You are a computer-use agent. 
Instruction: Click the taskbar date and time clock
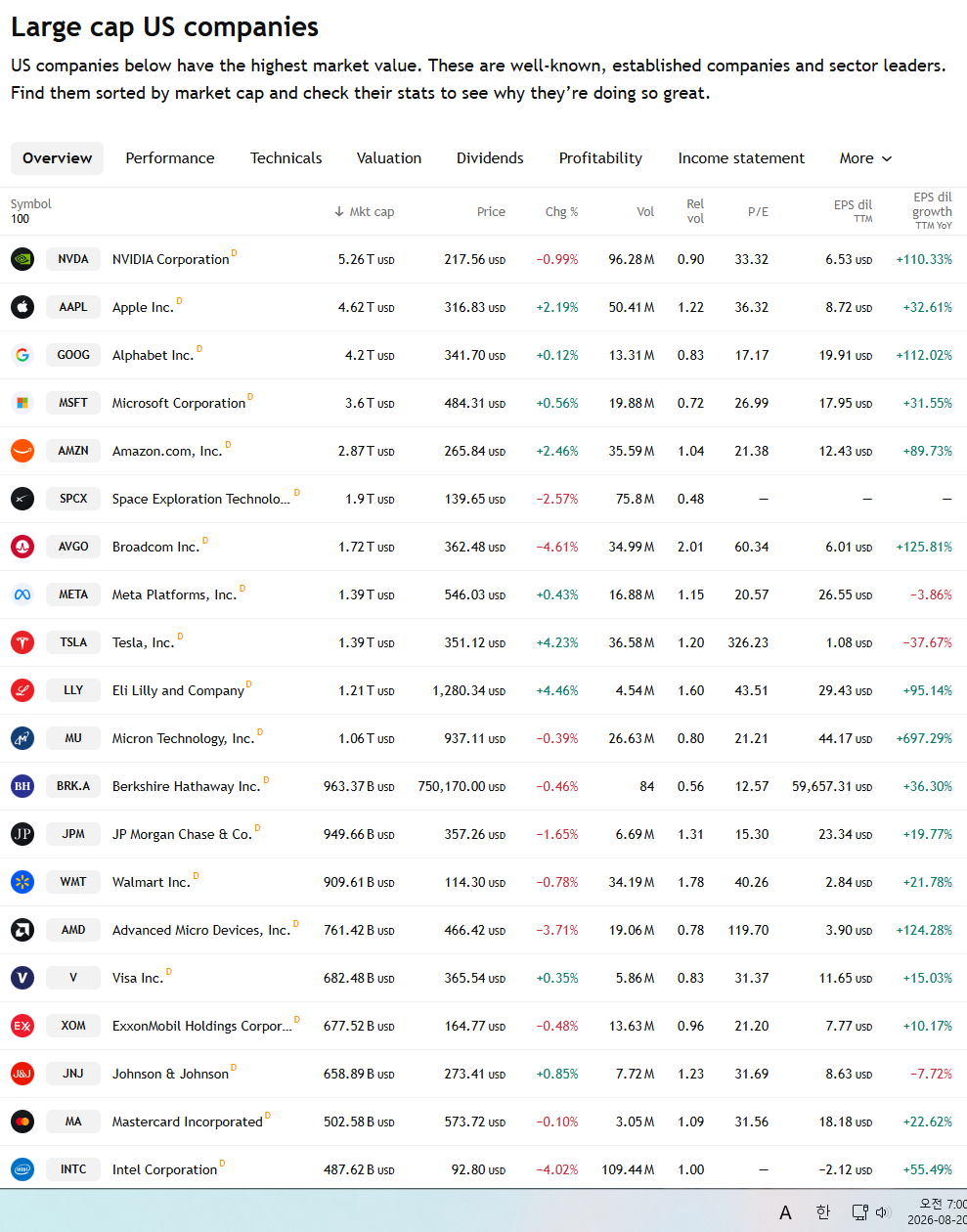(937, 1211)
